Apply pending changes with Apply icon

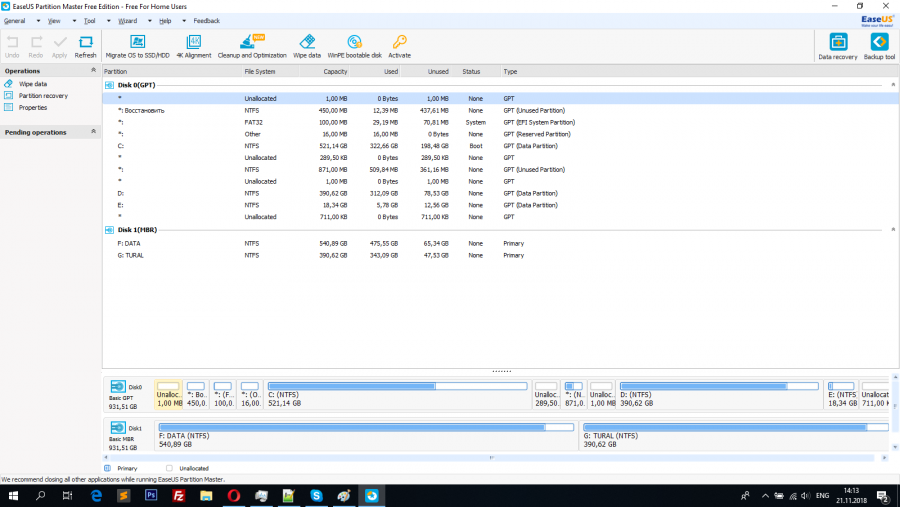click(60, 47)
